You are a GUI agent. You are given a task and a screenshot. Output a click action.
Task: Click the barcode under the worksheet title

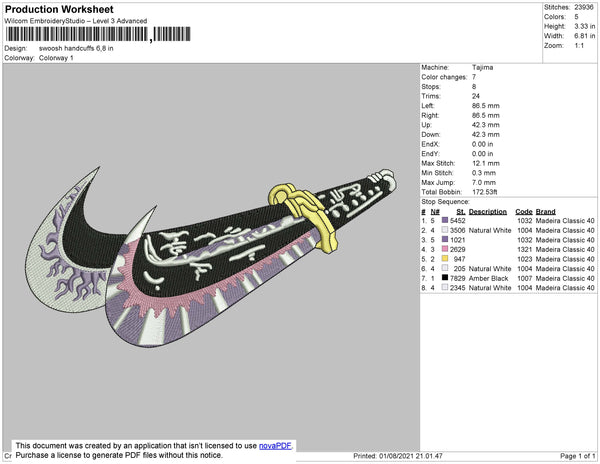[x=98, y=34]
